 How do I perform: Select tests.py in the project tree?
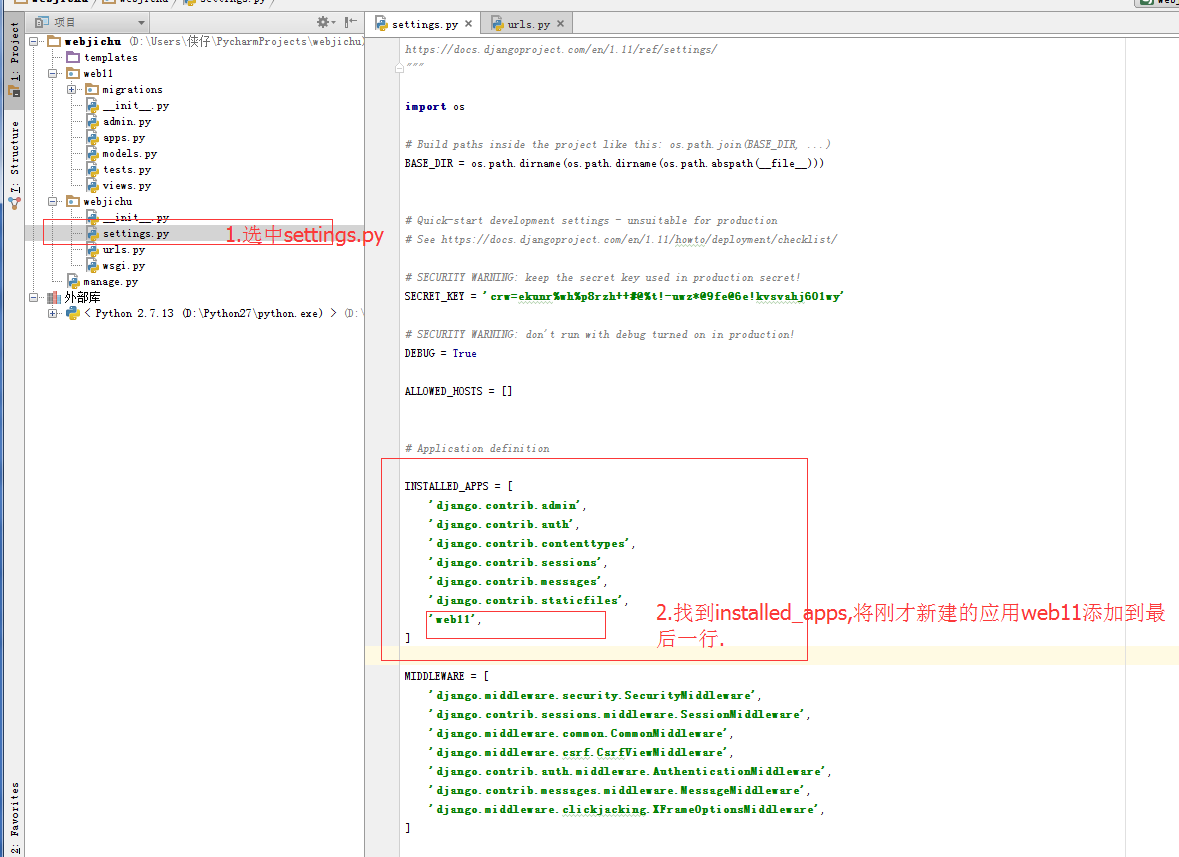pyautogui.click(x=126, y=169)
